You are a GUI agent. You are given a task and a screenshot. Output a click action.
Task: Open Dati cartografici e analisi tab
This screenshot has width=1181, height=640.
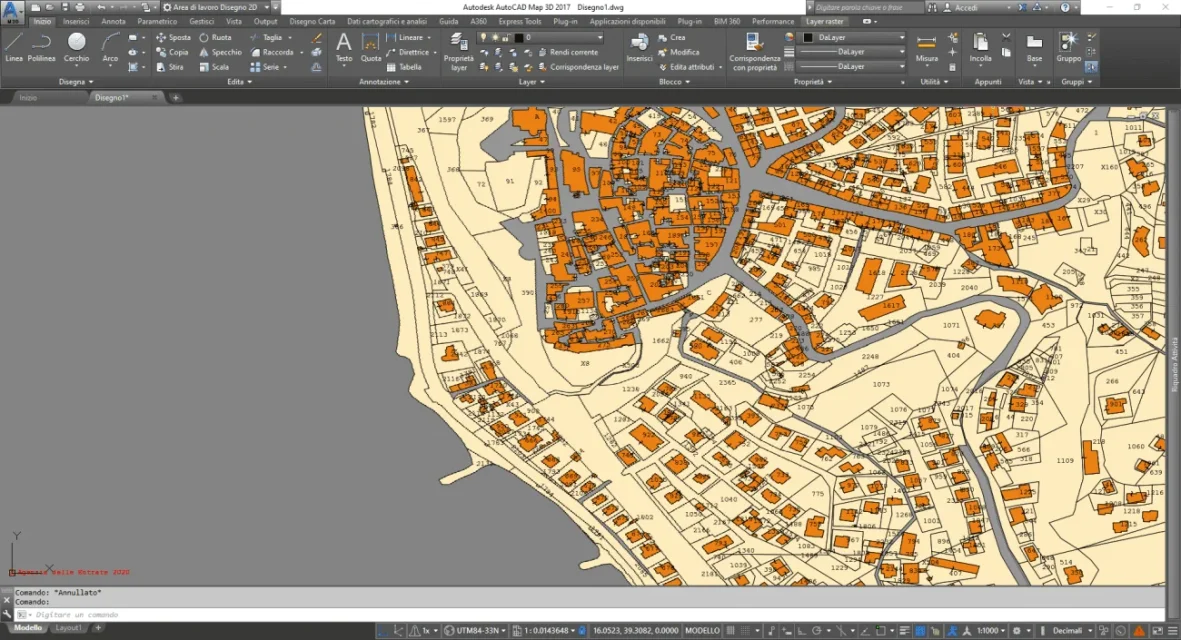(386, 22)
